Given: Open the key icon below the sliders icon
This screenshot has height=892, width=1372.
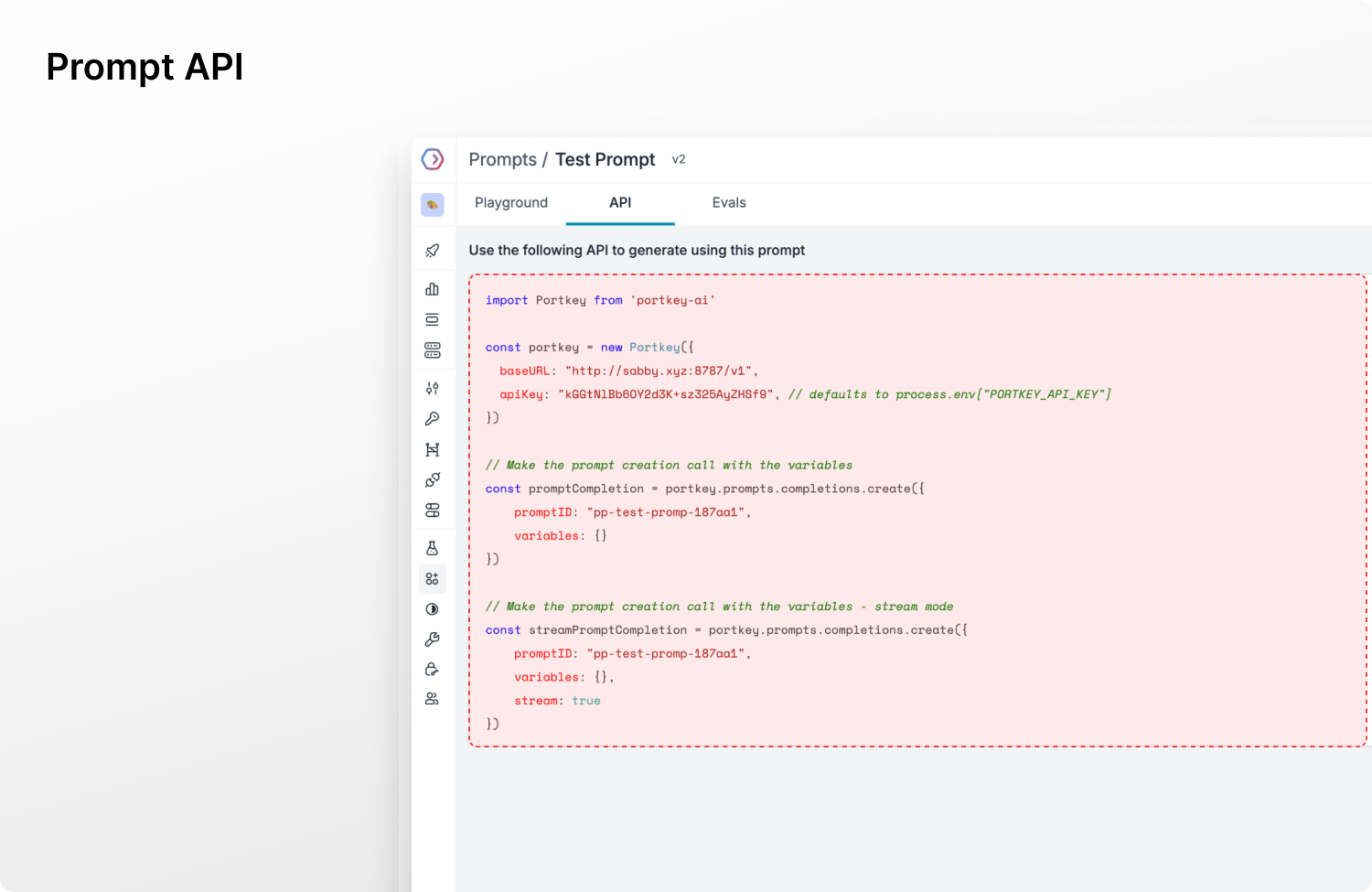Looking at the screenshot, I should (x=433, y=419).
